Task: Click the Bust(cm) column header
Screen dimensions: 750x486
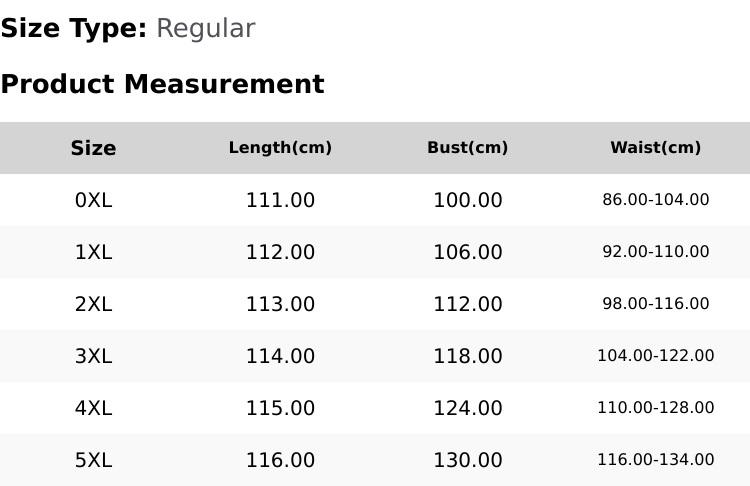Action: pos(468,147)
